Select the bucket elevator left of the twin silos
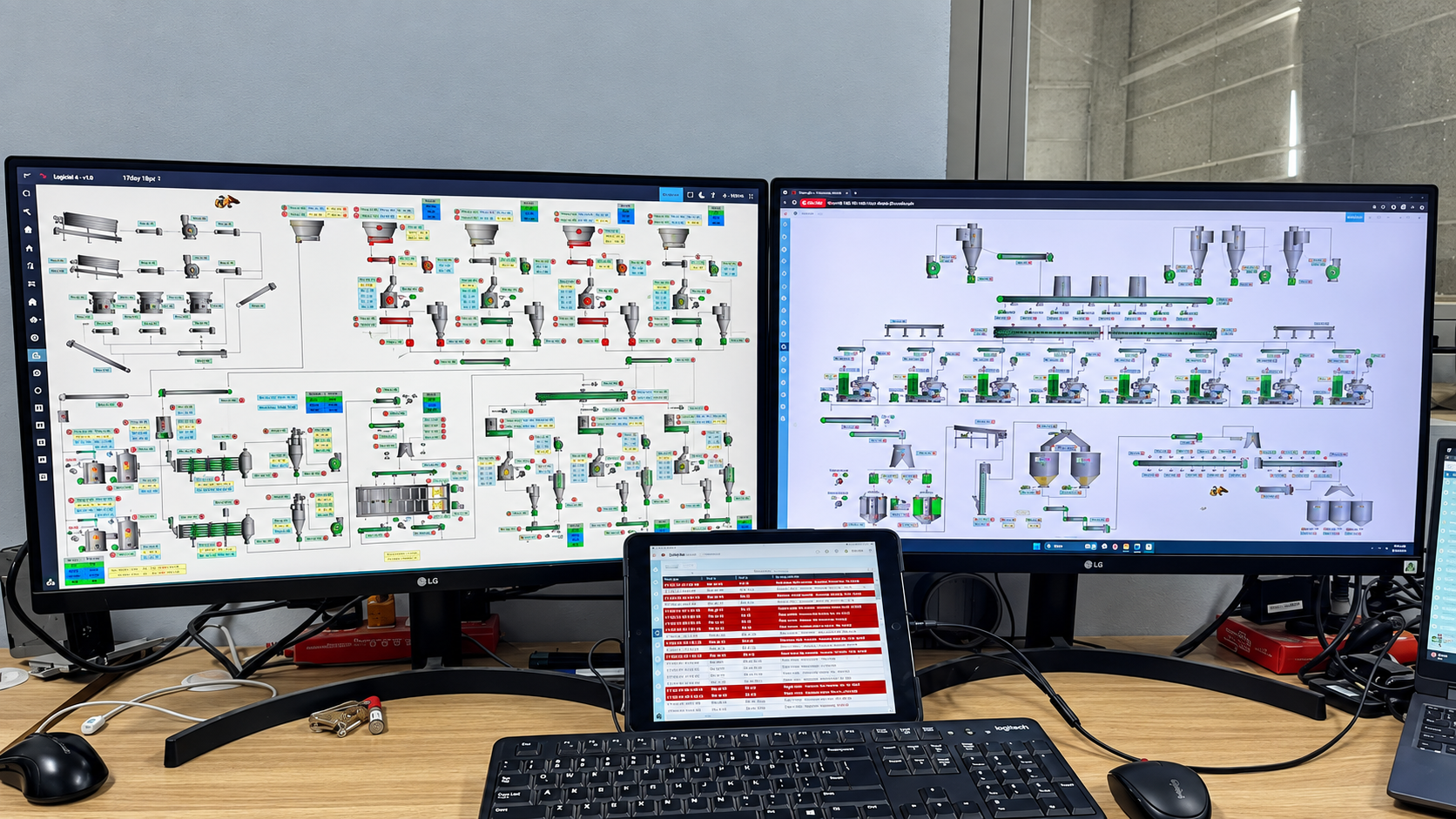Viewport: 1456px width, 819px height. tap(984, 489)
